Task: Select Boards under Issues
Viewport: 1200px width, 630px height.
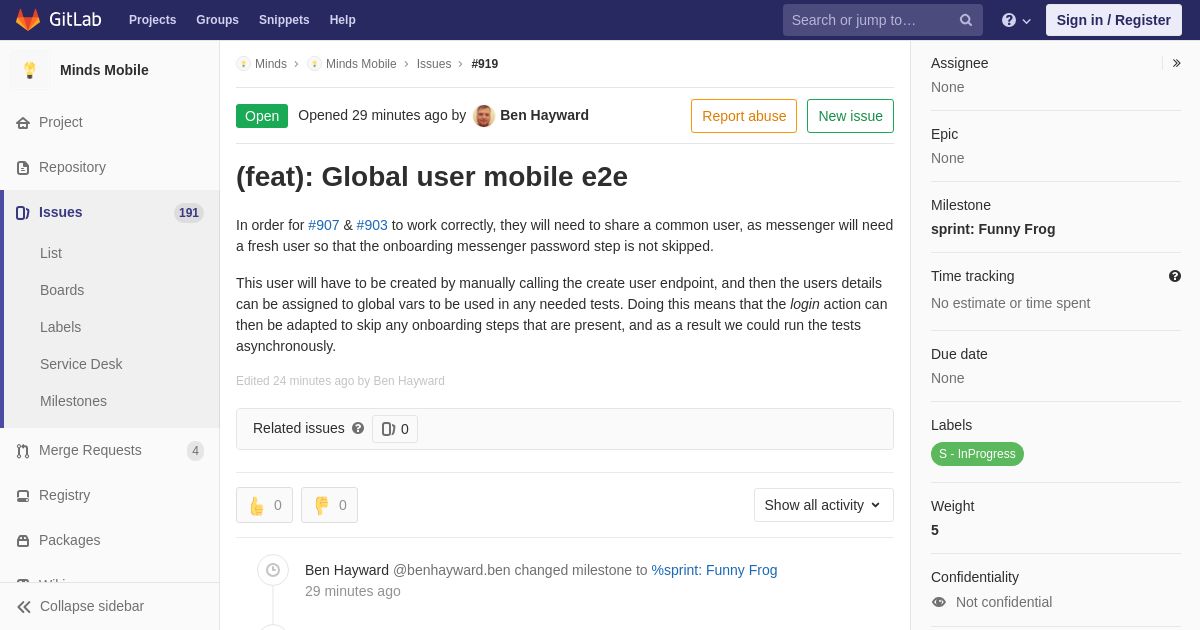Action: pos(62,290)
